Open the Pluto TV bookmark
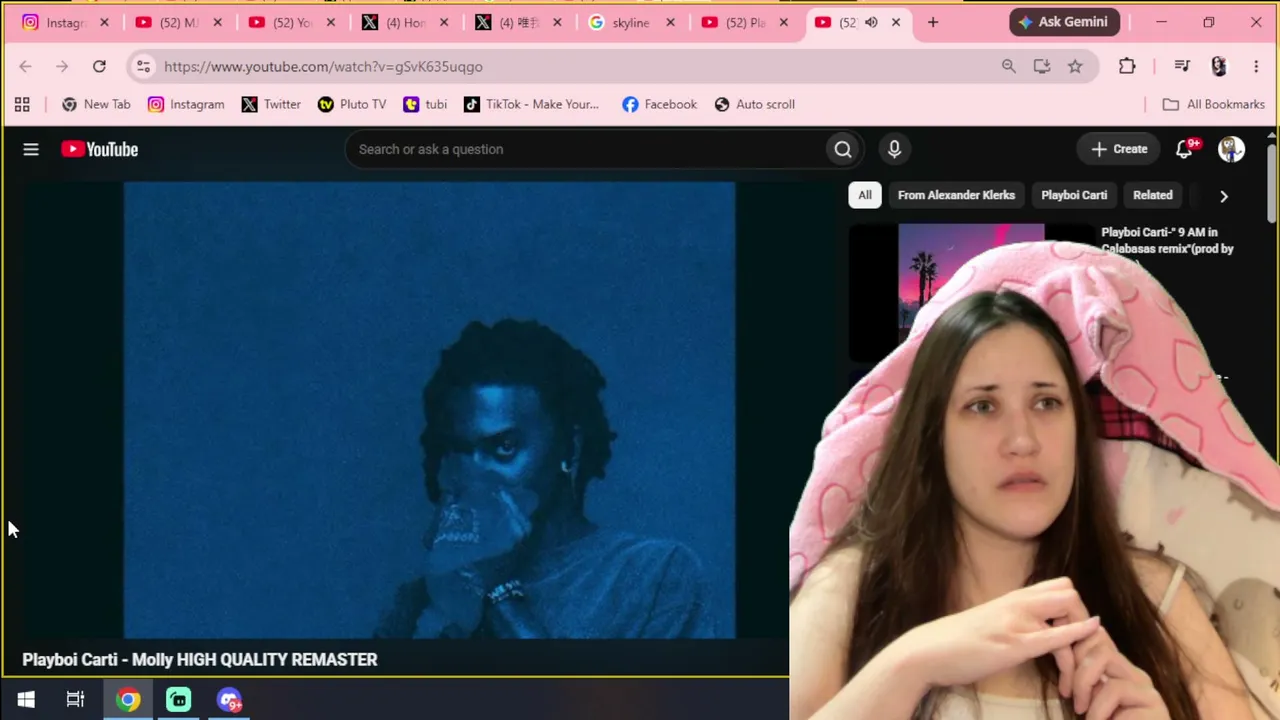Image resolution: width=1280 pixels, height=720 pixels. click(352, 104)
